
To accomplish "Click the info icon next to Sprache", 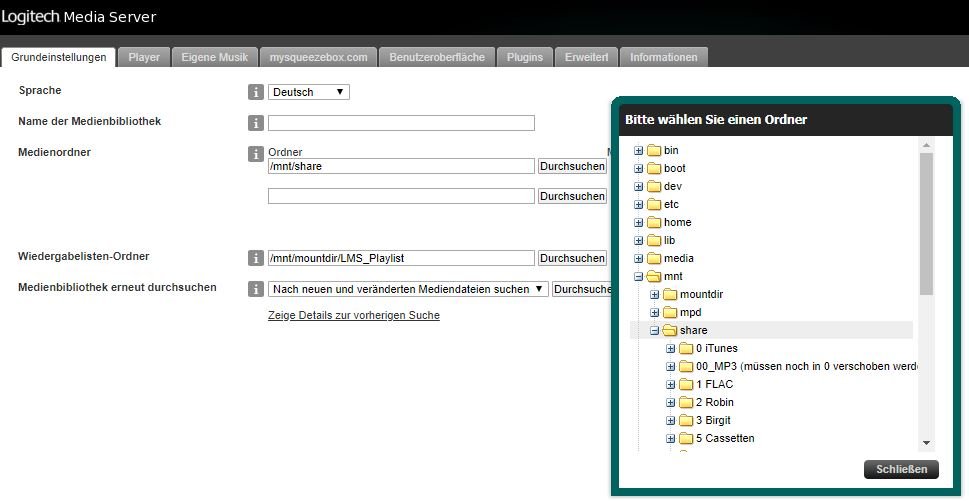I will point(255,92).
